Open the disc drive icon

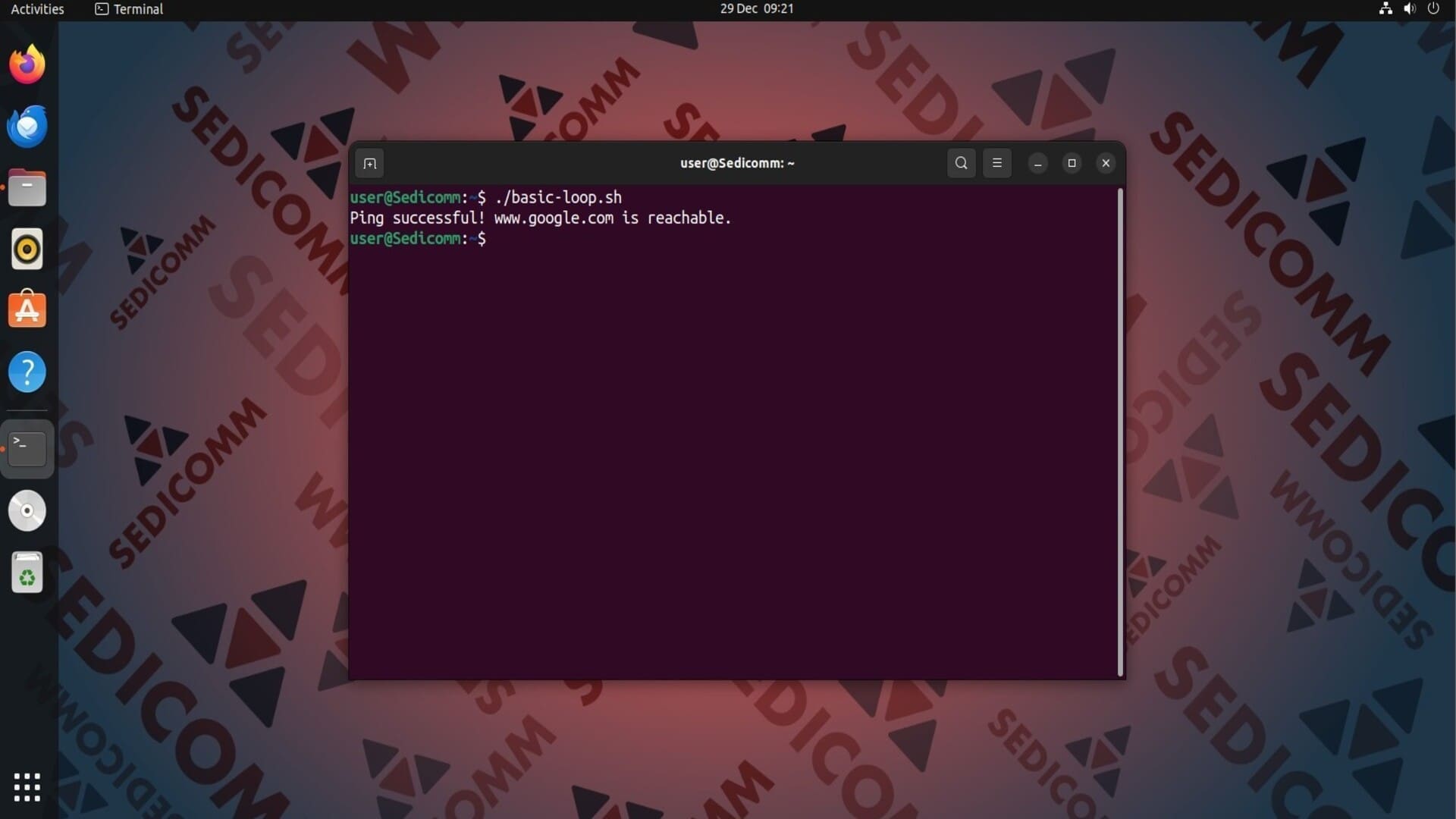point(27,510)
